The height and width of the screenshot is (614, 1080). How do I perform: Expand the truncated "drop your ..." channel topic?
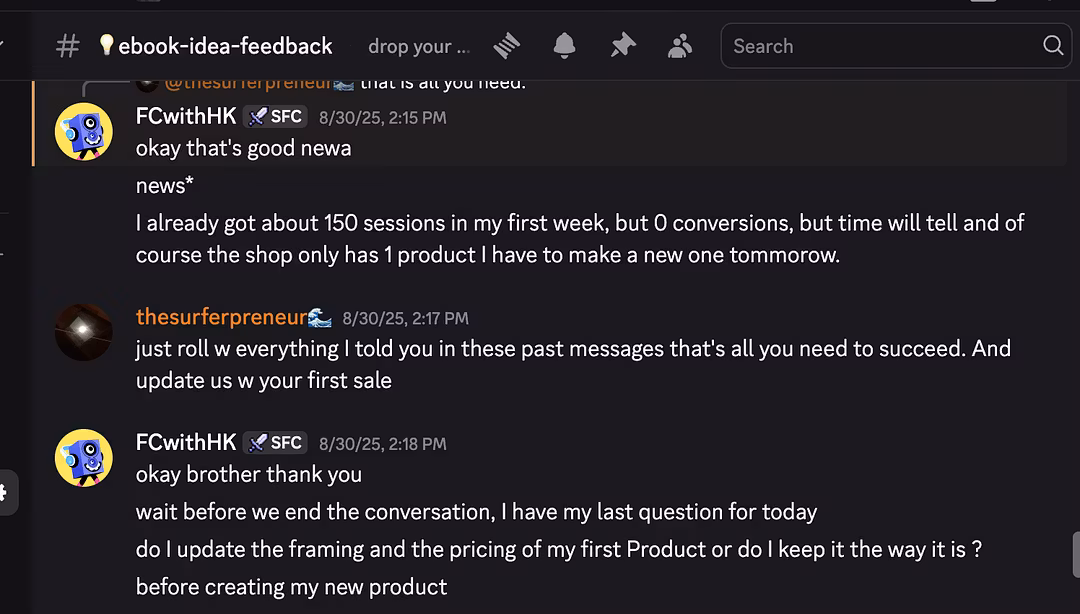418,46
